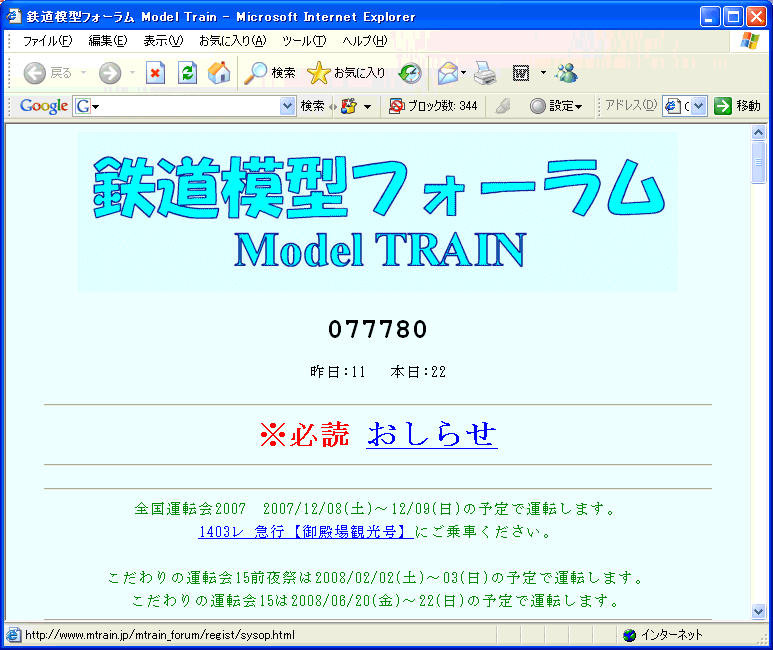Open Search pane with magnifier icon
Screen dimensions: 773x650
tap(270, 73)
